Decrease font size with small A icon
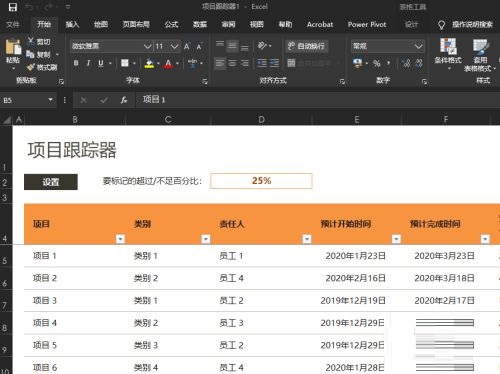This screenshot has height=374, width=500. [x=199, y=46]
